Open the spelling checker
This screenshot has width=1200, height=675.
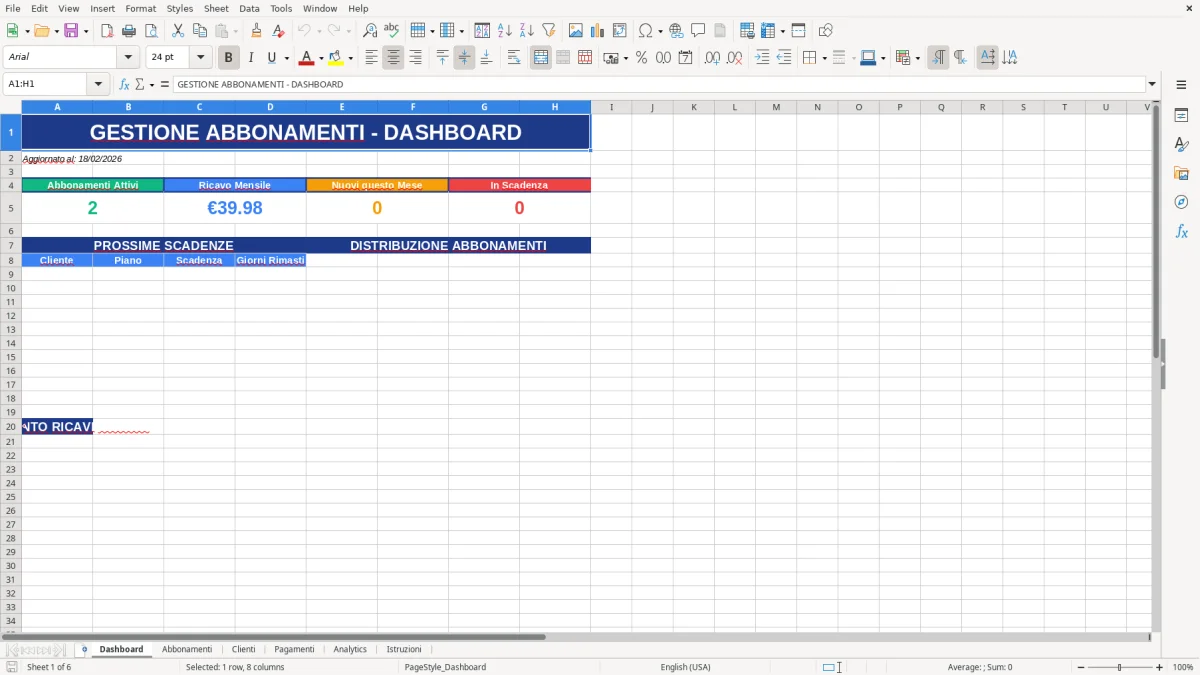[x=391, y=30]
